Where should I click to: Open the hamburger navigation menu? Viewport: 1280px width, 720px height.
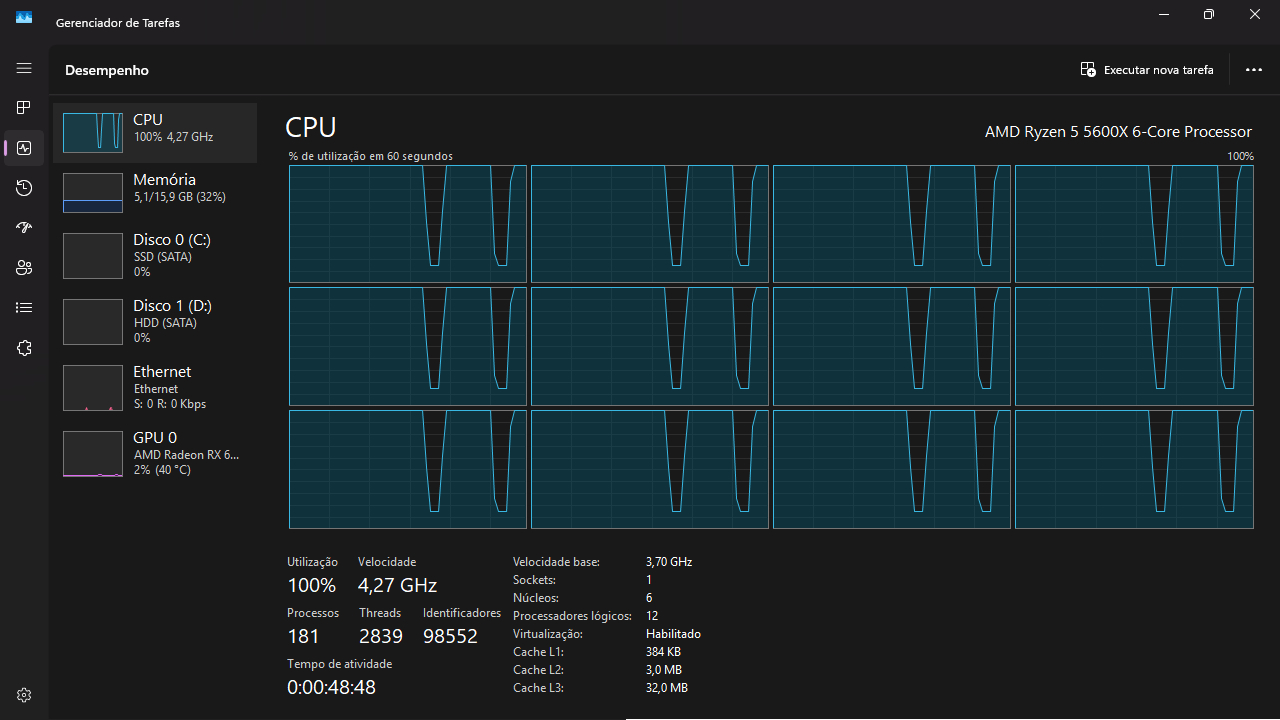click(24, 68)
